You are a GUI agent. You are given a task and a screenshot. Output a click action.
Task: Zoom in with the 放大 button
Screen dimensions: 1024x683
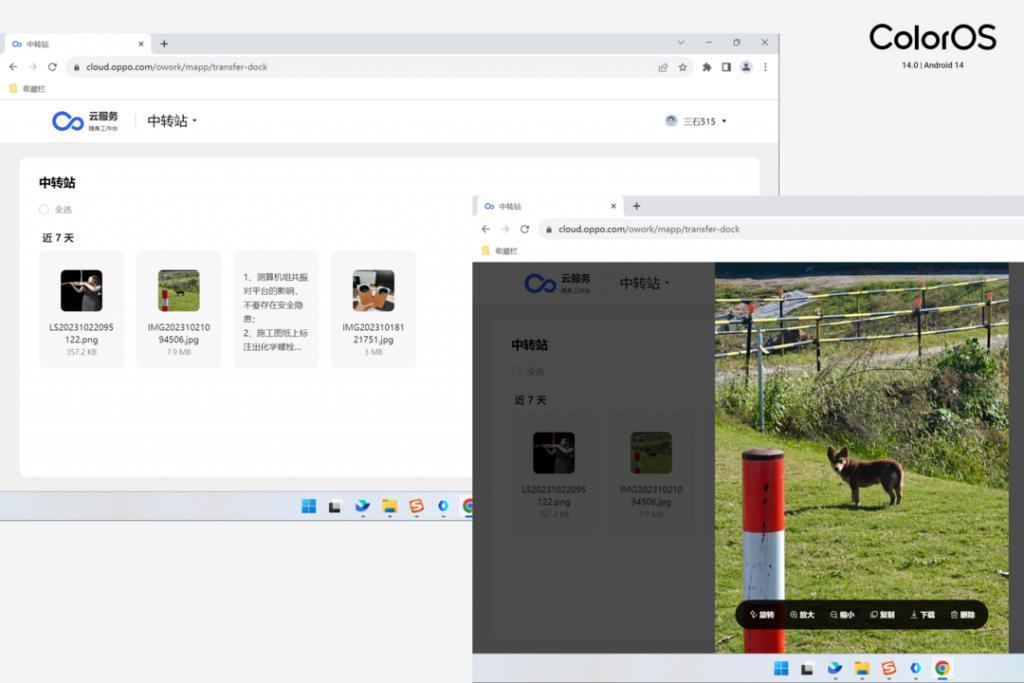coord(802,615)
